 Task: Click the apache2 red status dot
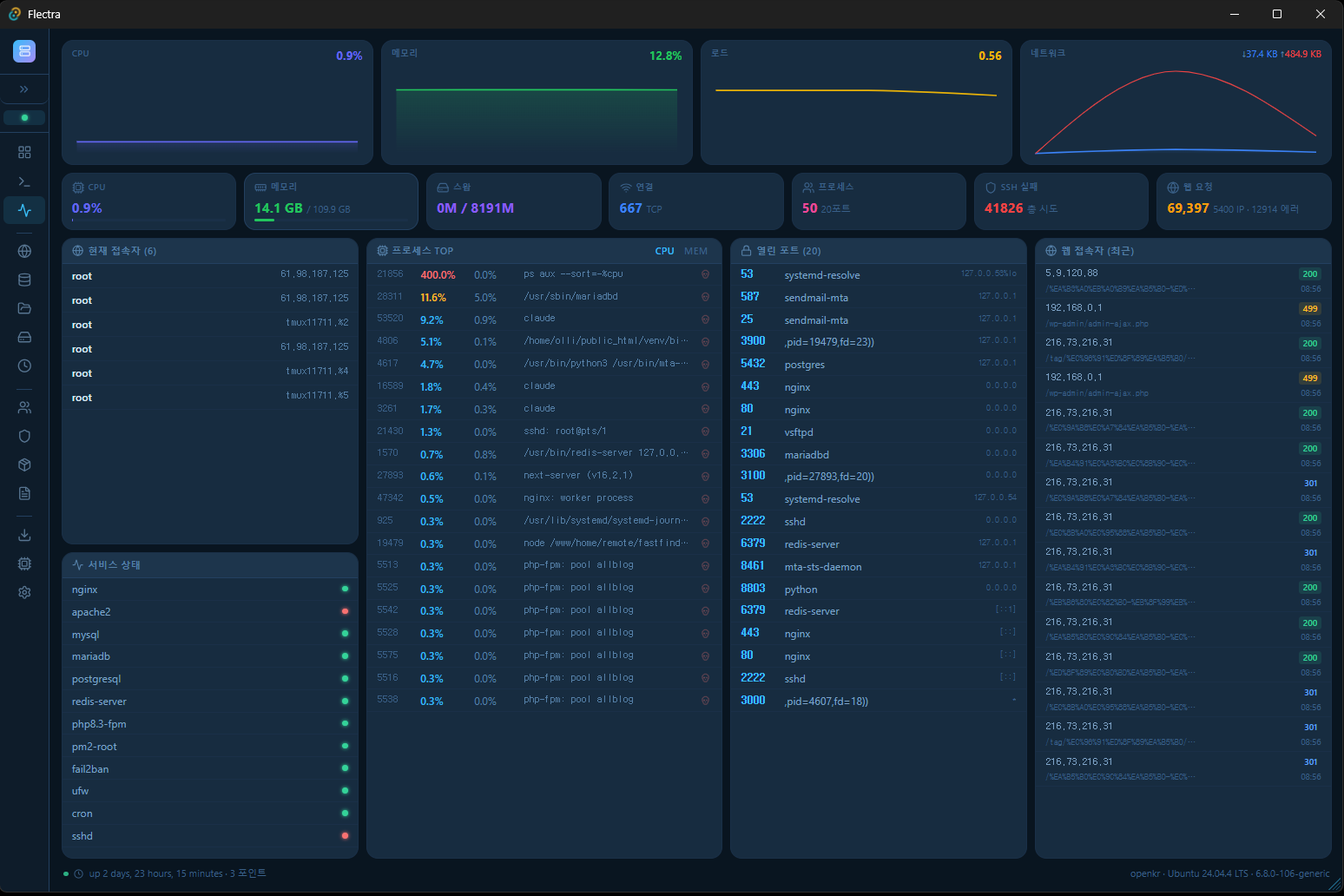(x=345, y=611)
